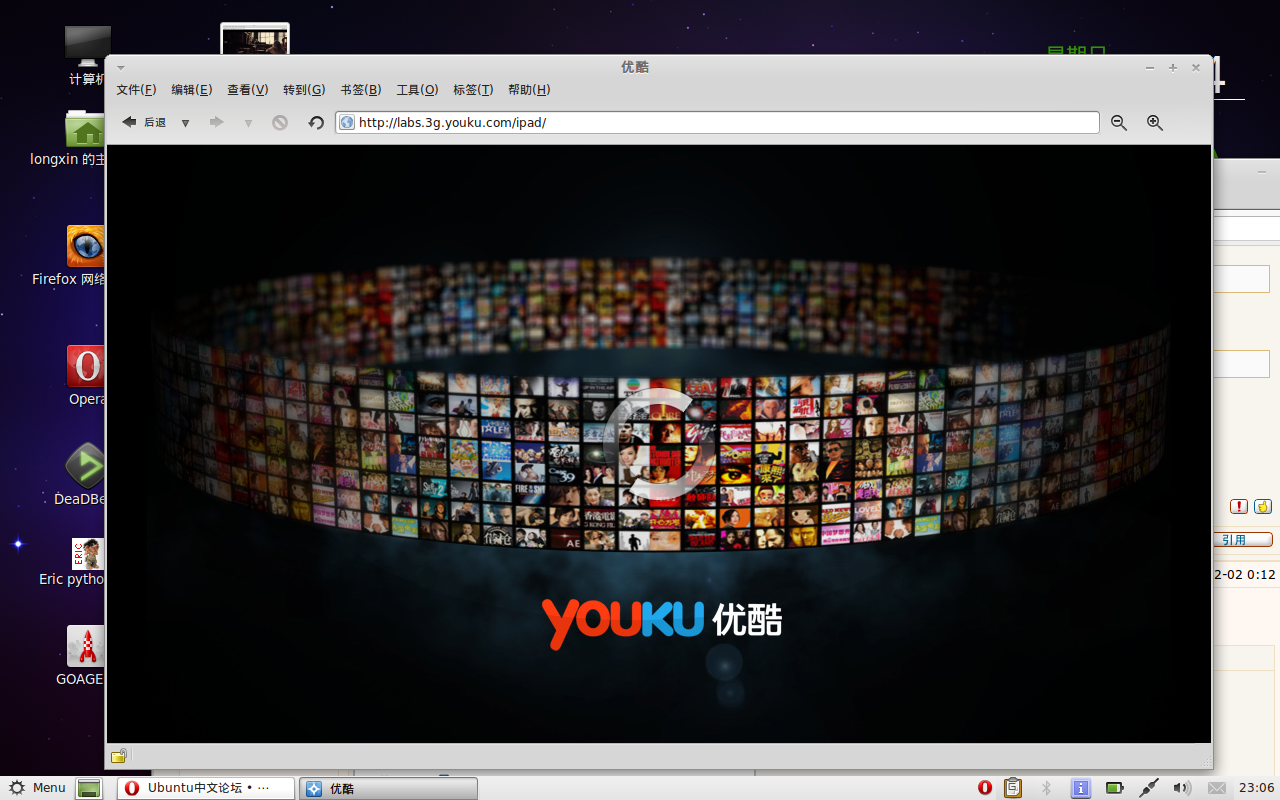Open the window menu arrow in title bar

click(121, 67)
